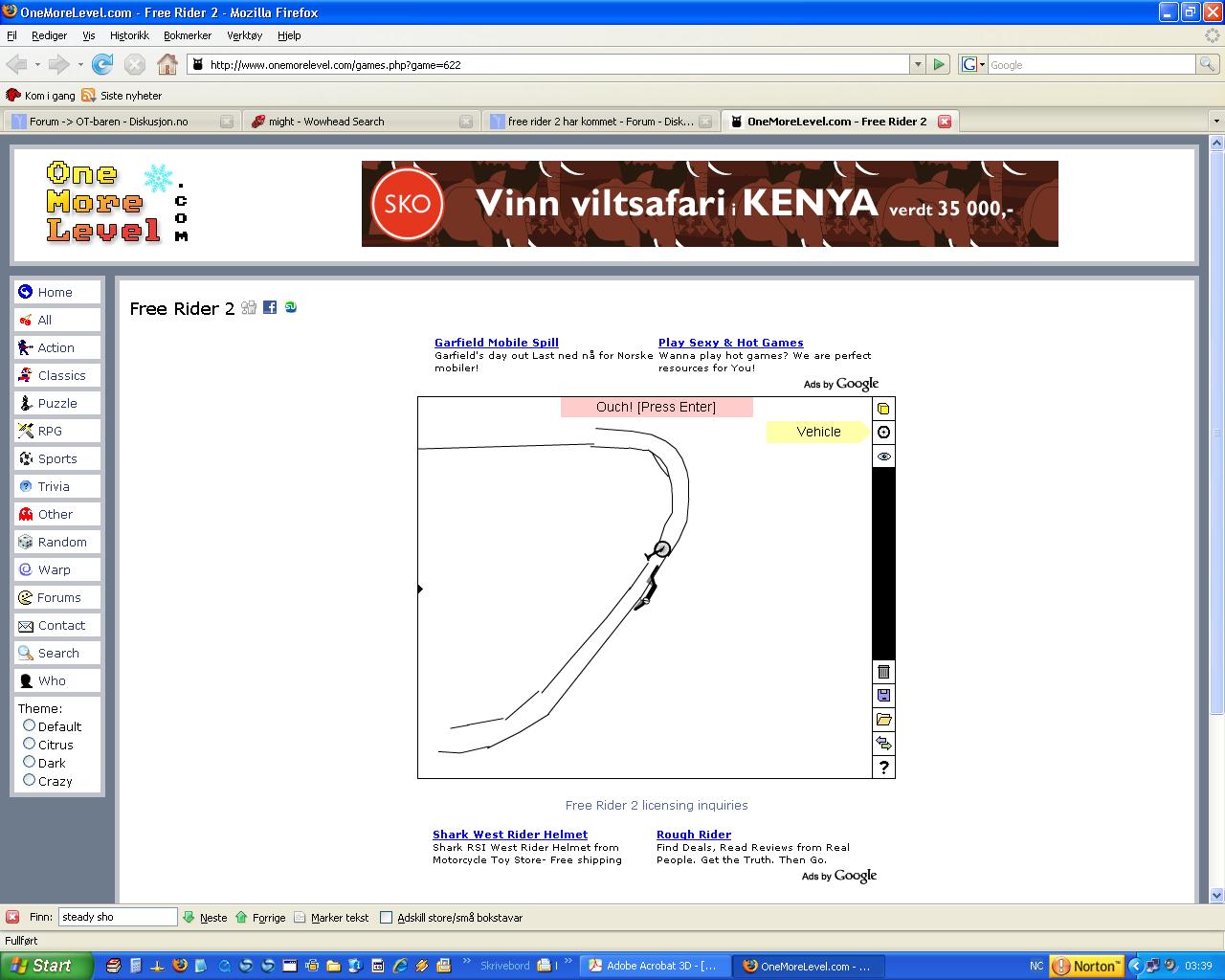Click the search magnifier button

pos(1208,64)
